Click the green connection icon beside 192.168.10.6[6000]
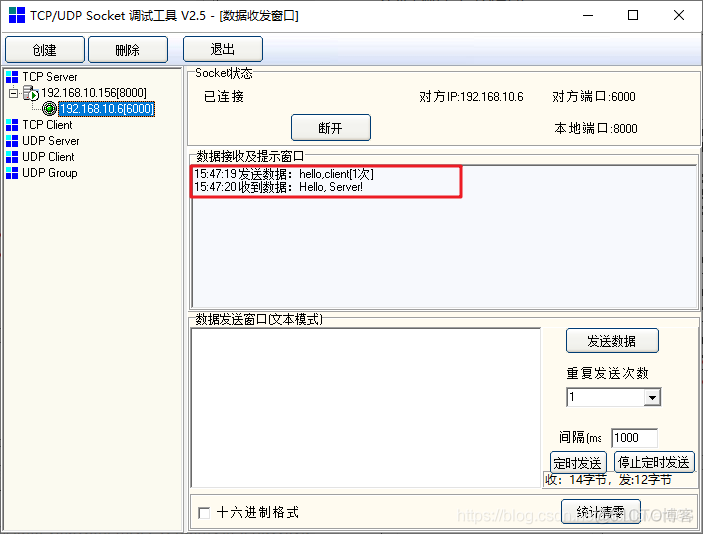 coord(49,109)
